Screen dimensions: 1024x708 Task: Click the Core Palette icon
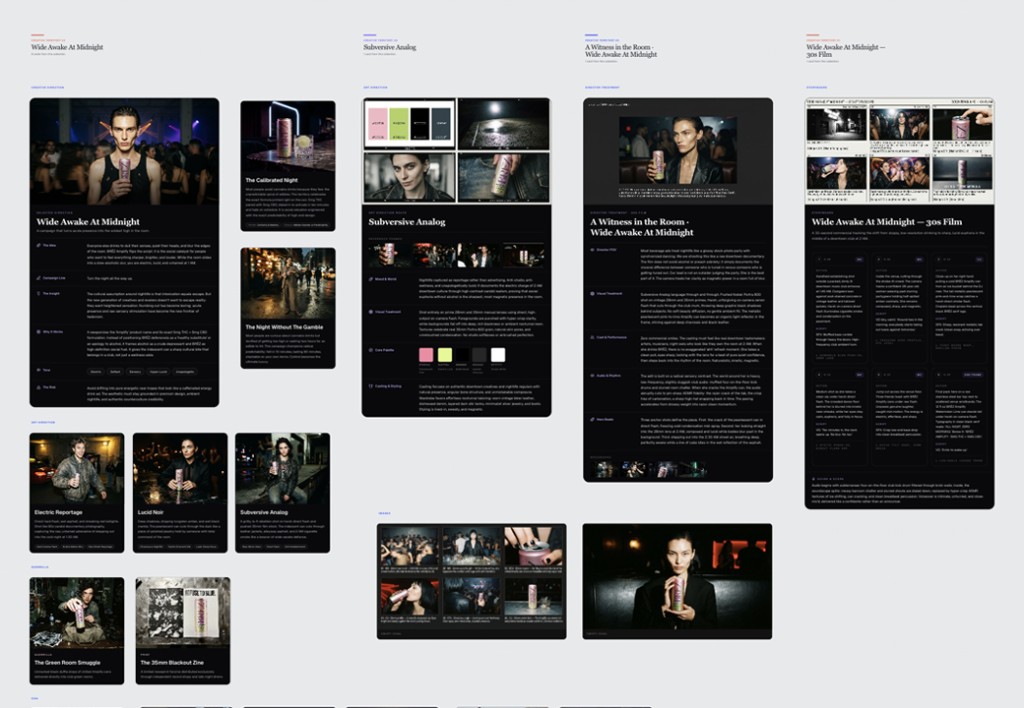pos(371,350)
